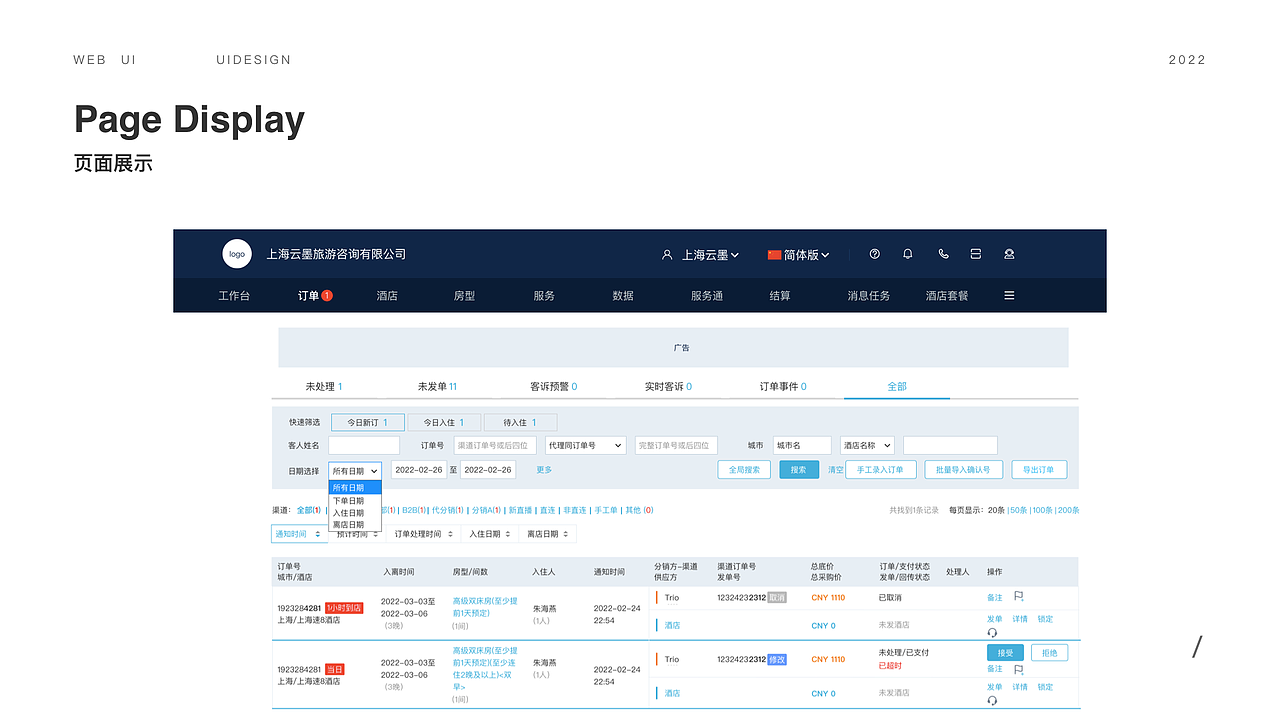Viewport: 1280px width, 720px height.
Task: Click the flag icon in 当日 order row
Action: pos(1019,669)
